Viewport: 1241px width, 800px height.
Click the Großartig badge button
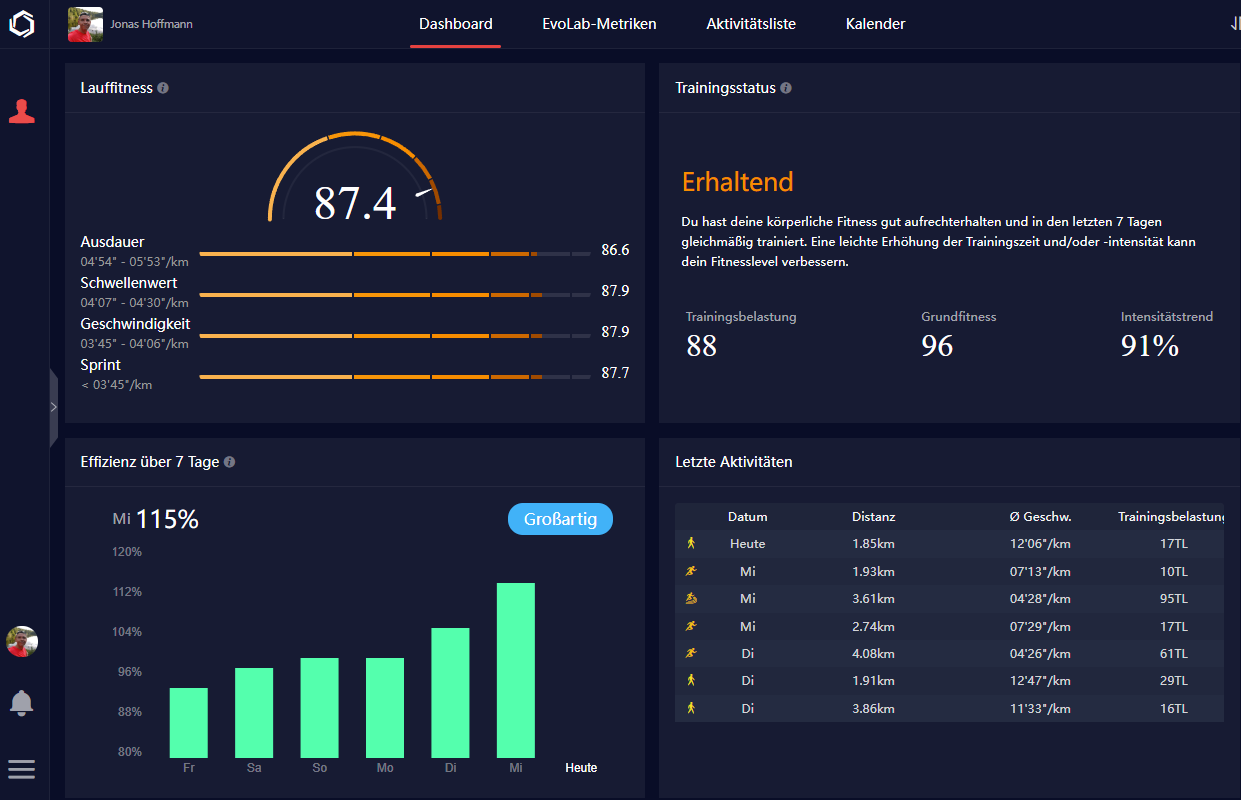(x=560, y=519)
